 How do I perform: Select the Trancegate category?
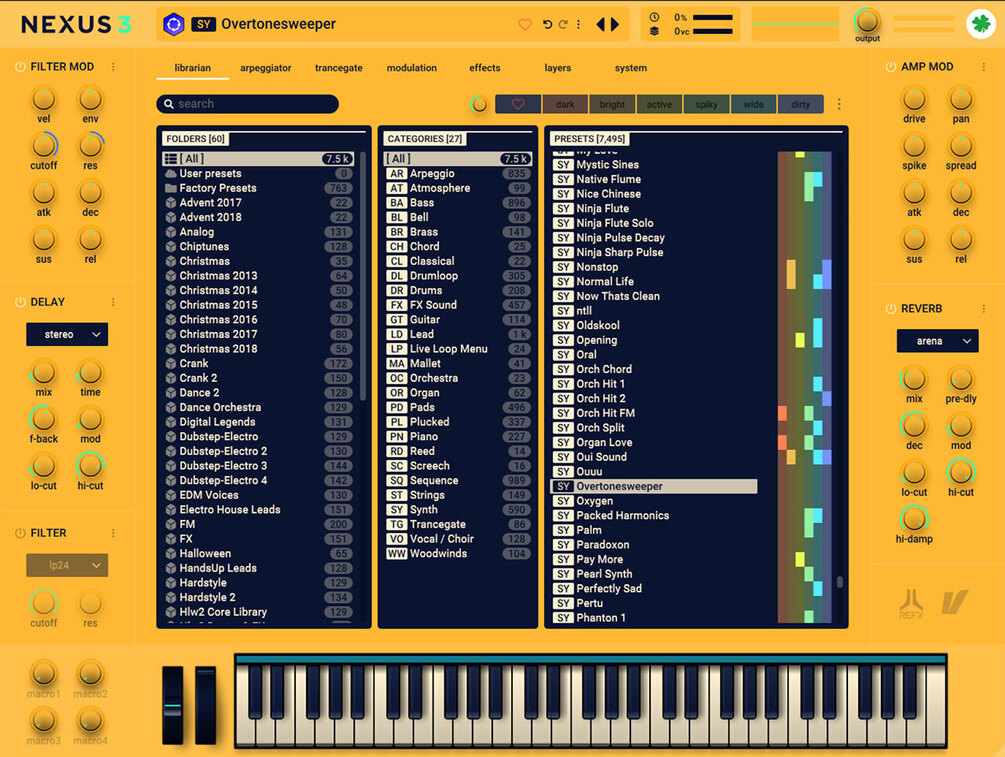458,524
